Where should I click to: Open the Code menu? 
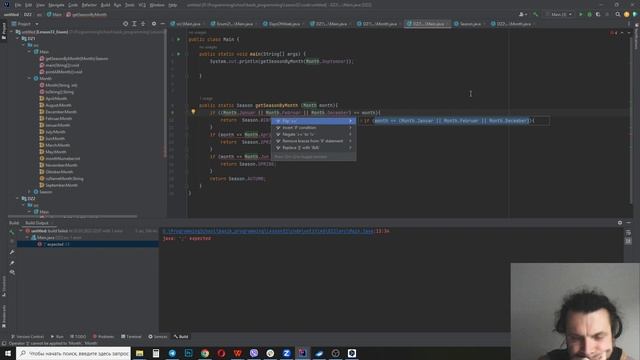[73, 5]
